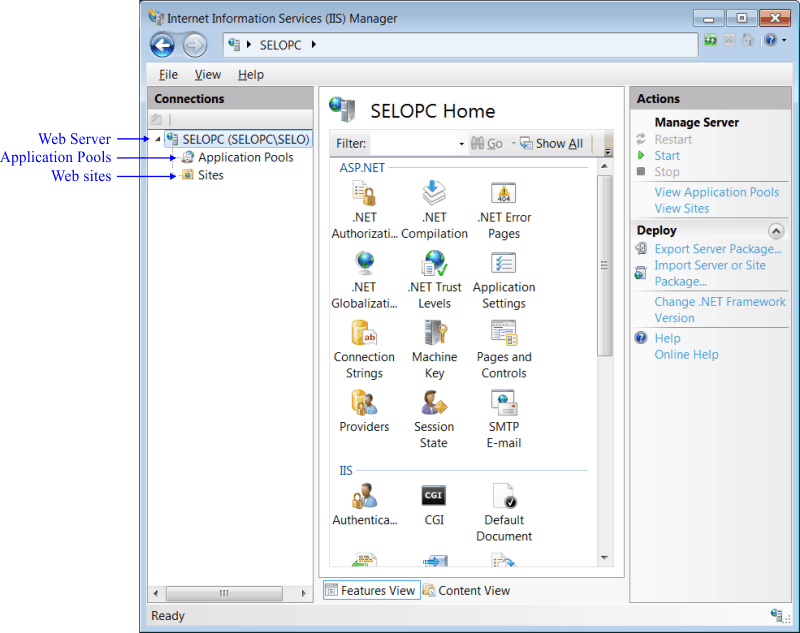
Task: Click the ASP.NET group header
Action: (362, 167)
